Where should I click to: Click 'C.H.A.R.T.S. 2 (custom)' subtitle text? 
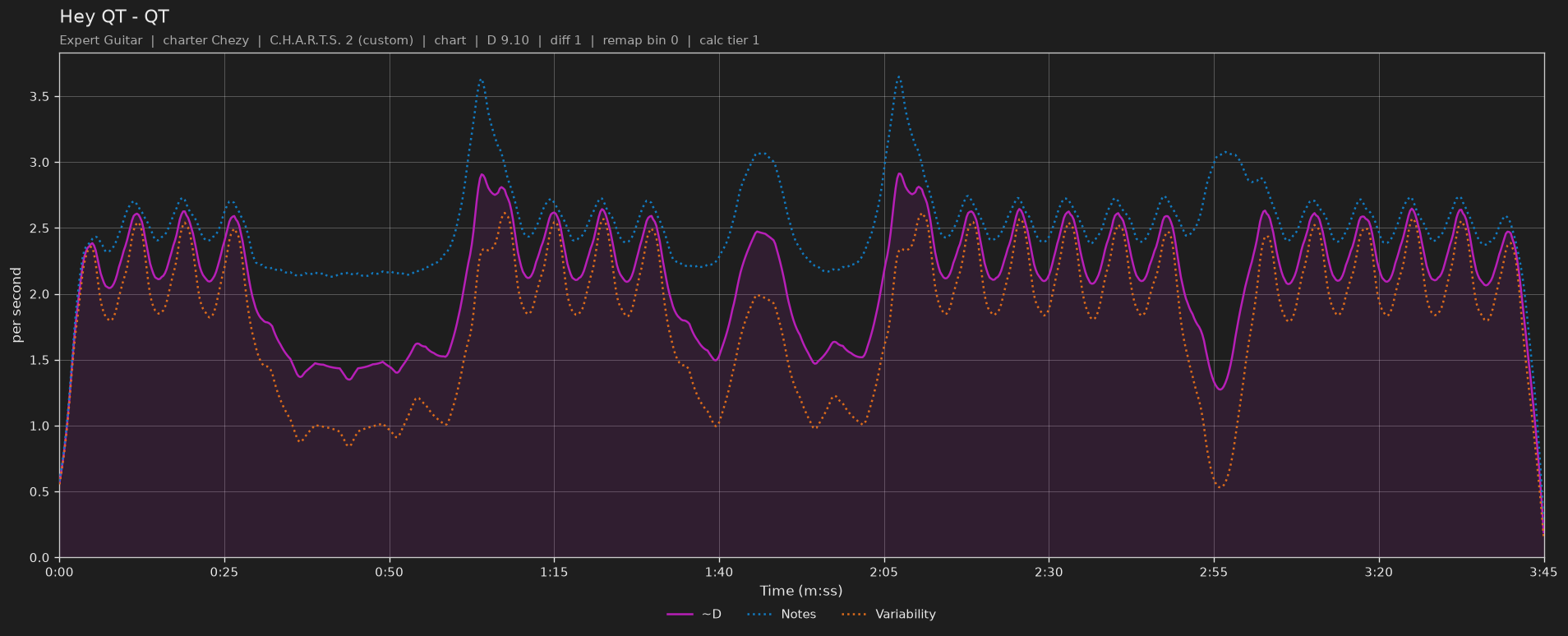coord(341,40)
